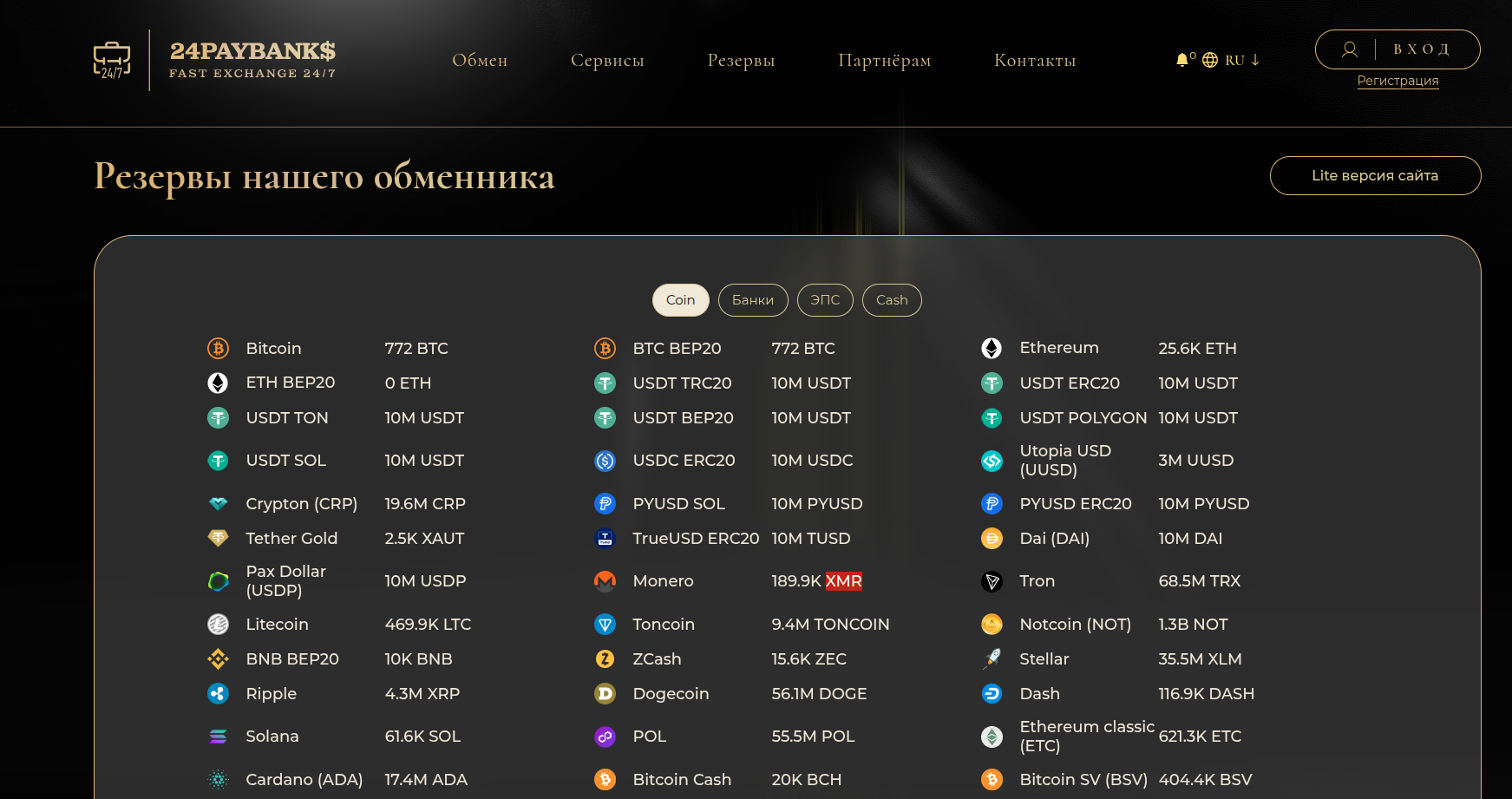Click the user profile icon in Вход button
This screenshot has width=1512, height=799.
click(x=1350, y=49)
